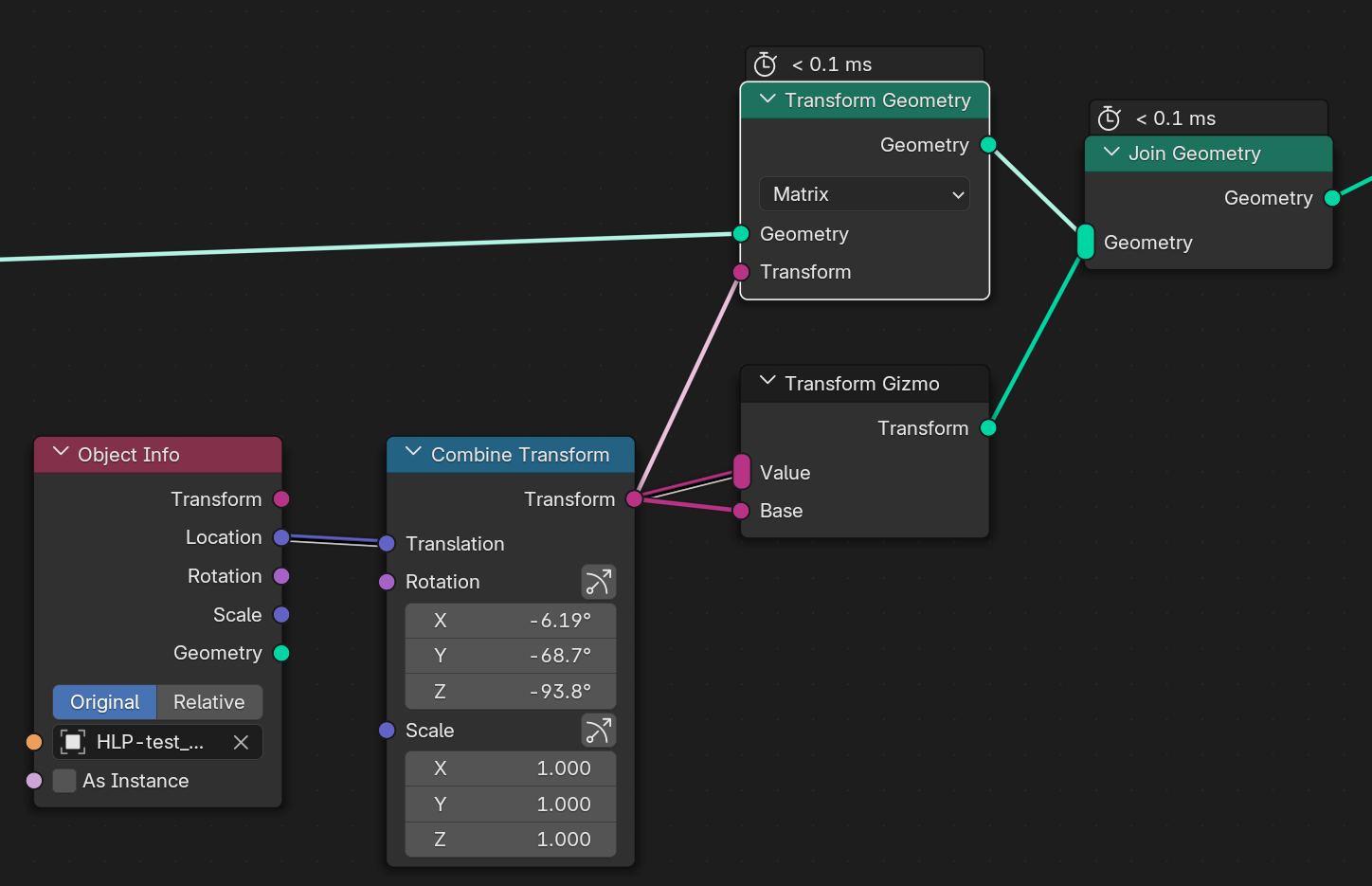This screenshot has height=886, width=1372.
Task: Click the As Instance input socket
Action: pos(34,781)
